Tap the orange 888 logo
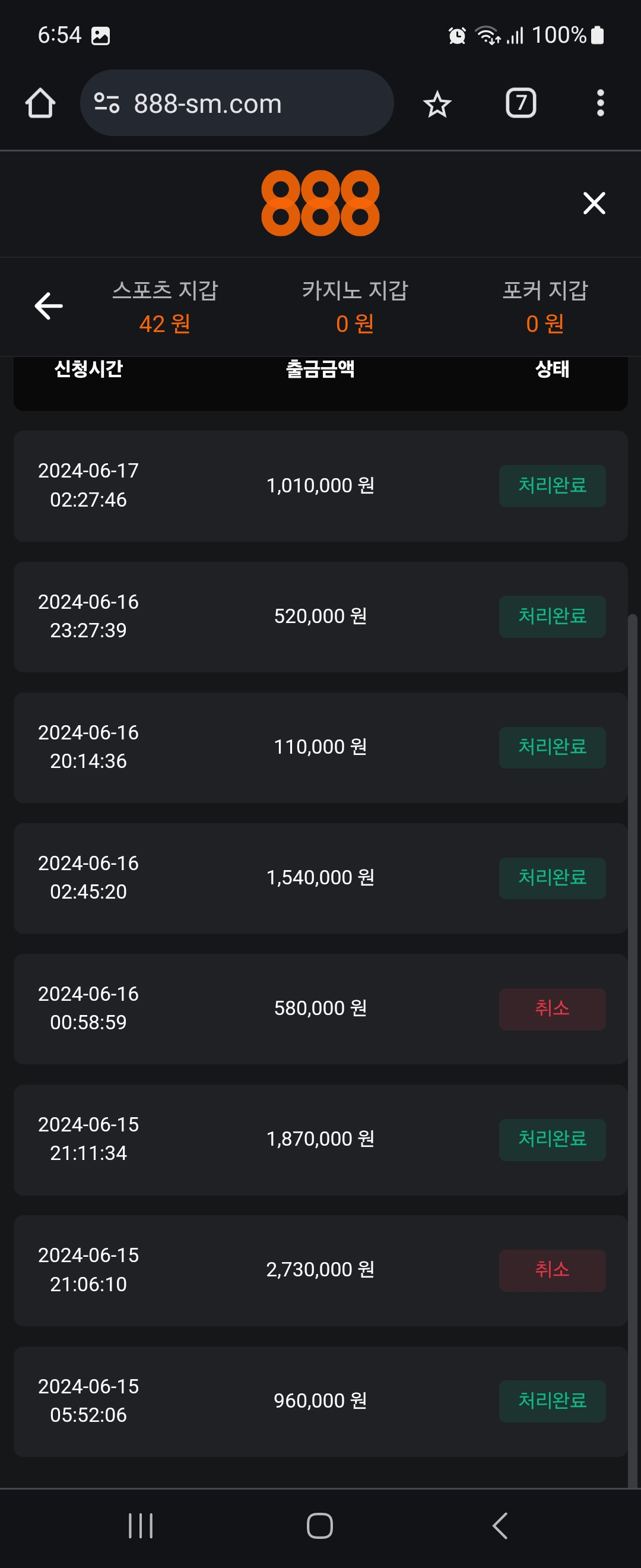 [320, 203]
